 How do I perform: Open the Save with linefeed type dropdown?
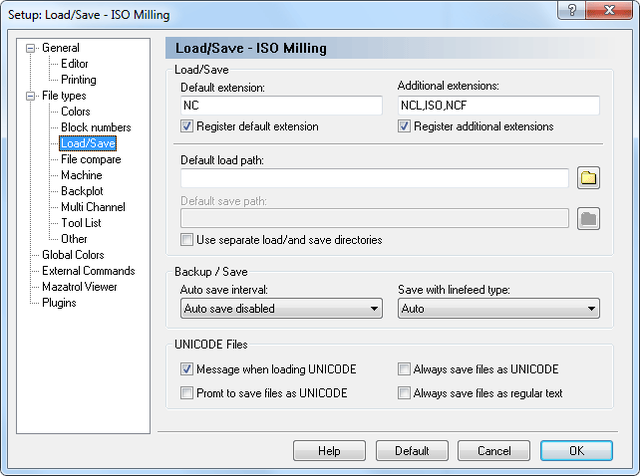coord(498,309)
